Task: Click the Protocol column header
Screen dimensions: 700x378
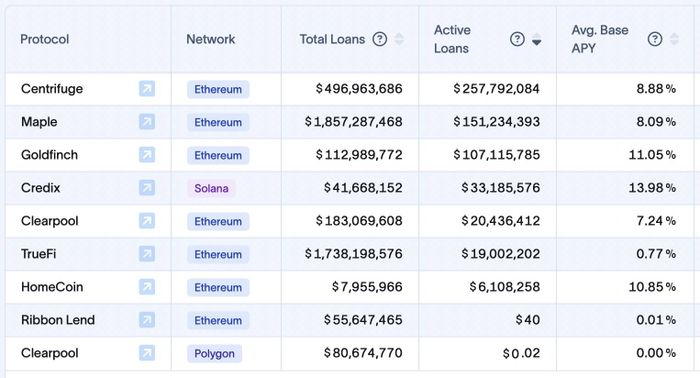Action: tap(45, 39)
